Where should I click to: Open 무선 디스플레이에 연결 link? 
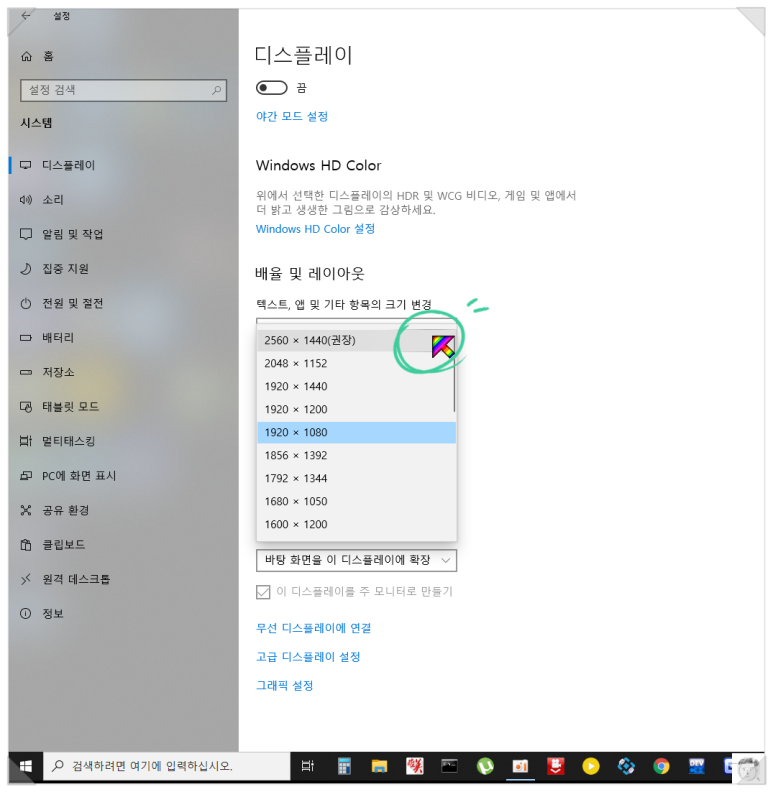[313, 628]
